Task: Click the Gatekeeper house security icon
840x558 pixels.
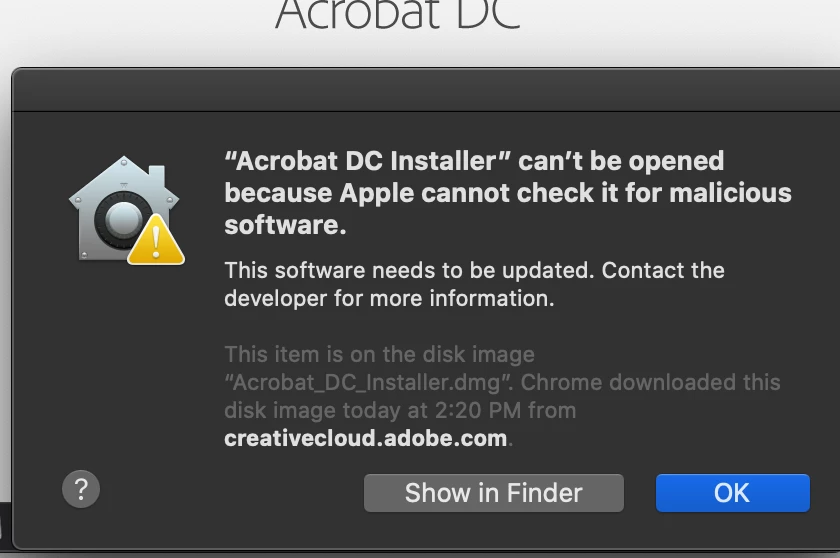Action: click(x=126, y=210)
